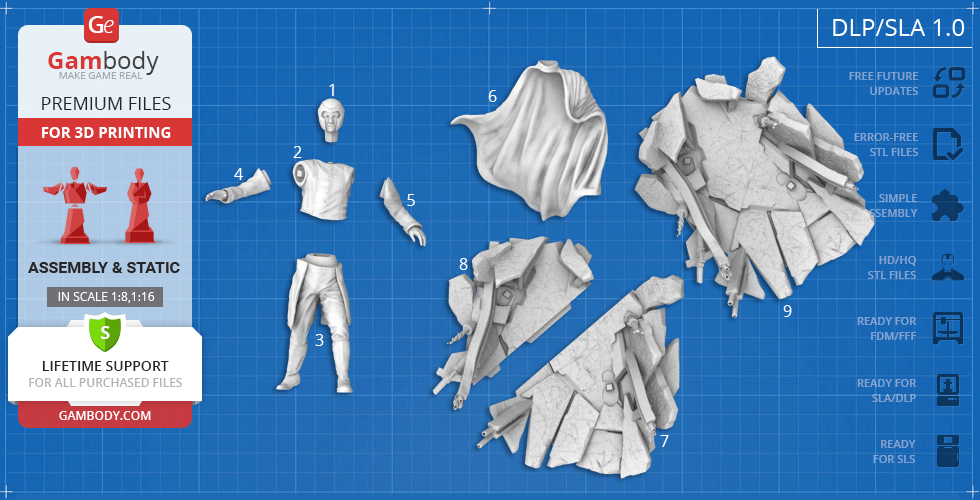Click the Simple Assembly puzzle piece icon
980x500 pixels.
[x=947, y=205]
